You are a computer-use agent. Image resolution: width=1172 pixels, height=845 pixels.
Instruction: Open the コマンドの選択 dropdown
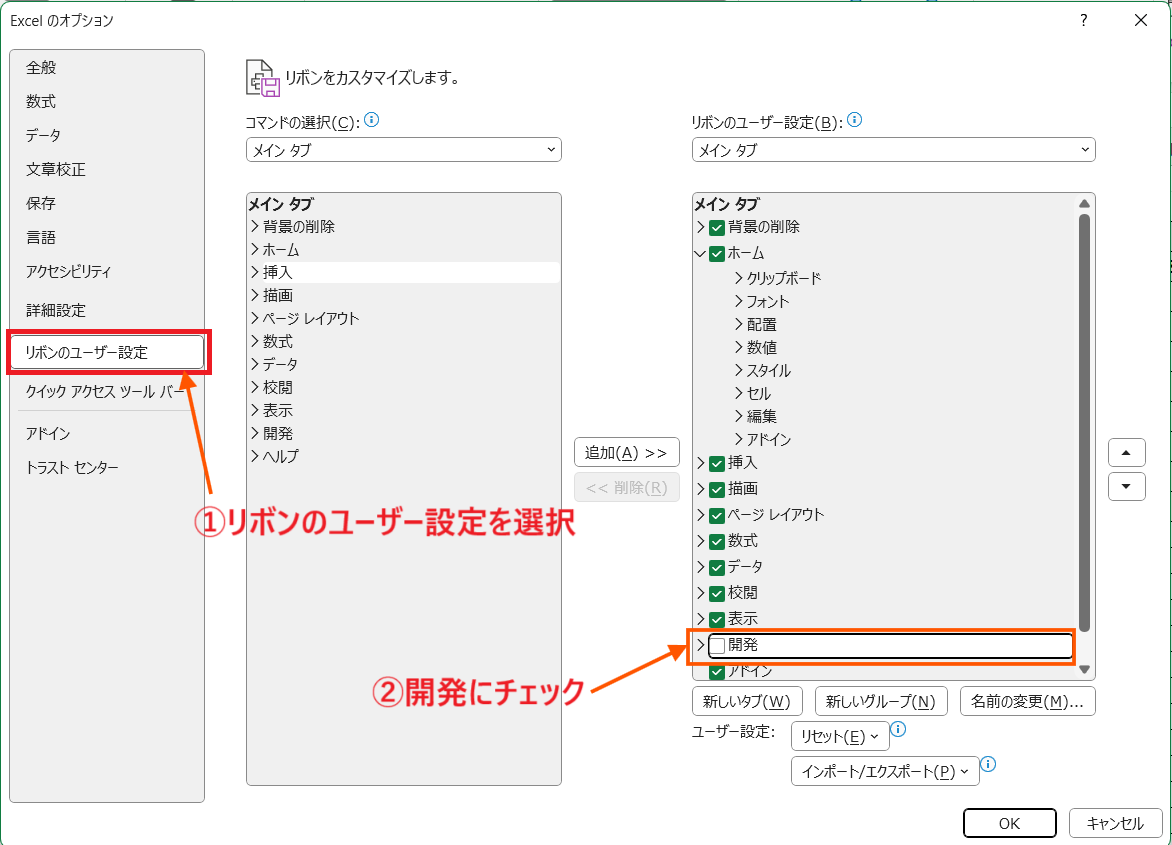coord(403,150)
